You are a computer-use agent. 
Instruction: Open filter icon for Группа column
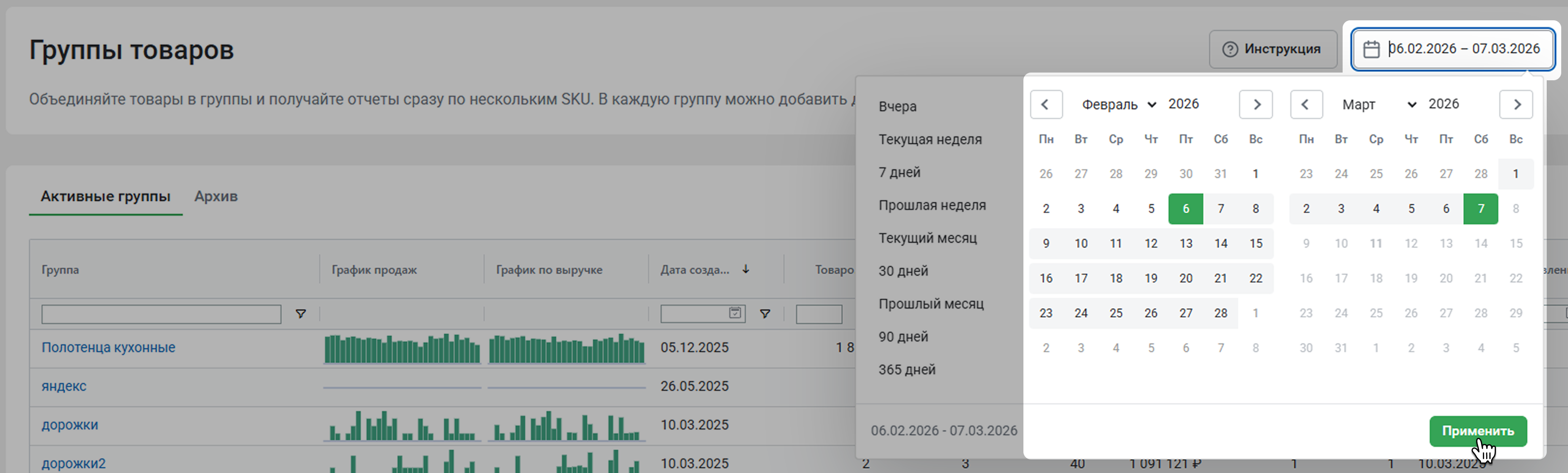pos(300,314)
